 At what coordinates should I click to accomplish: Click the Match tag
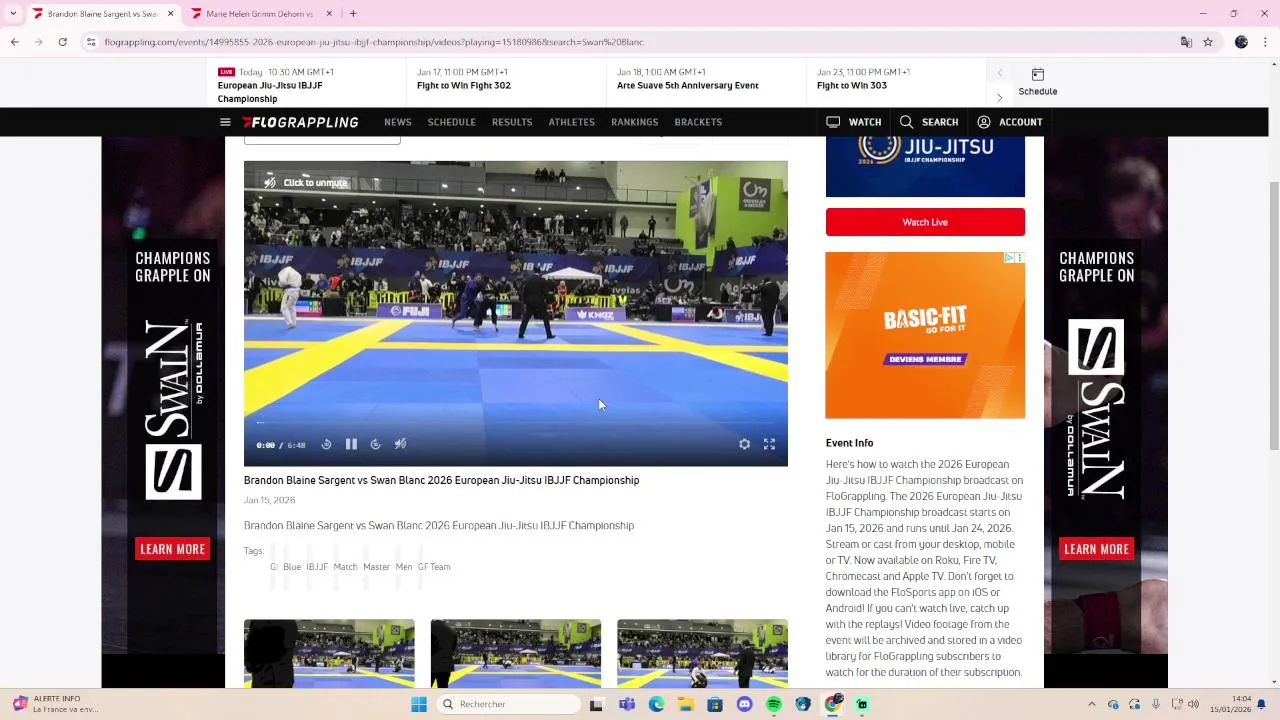coord(345,567)
